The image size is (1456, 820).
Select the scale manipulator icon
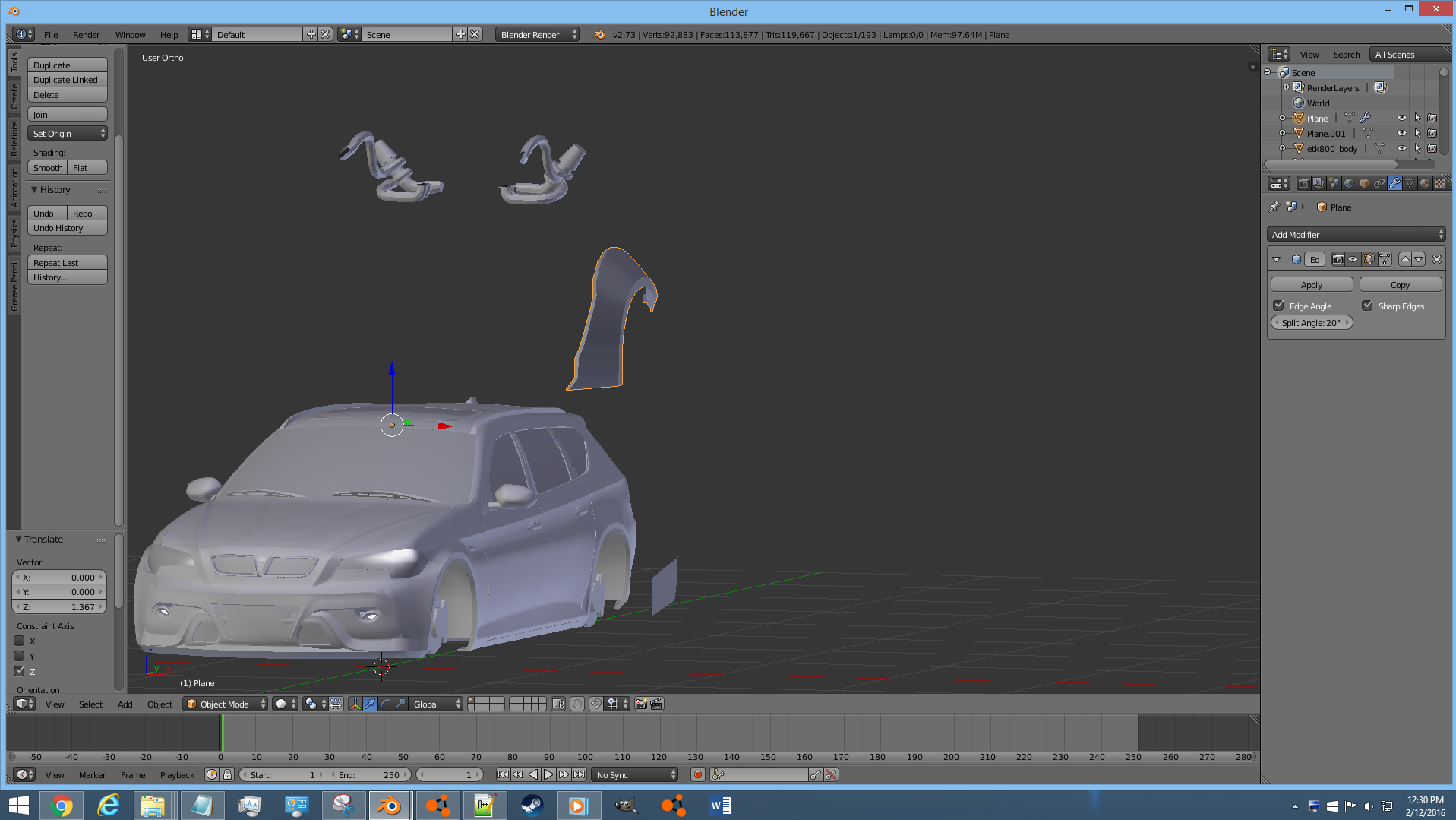[x=400, y=704]
